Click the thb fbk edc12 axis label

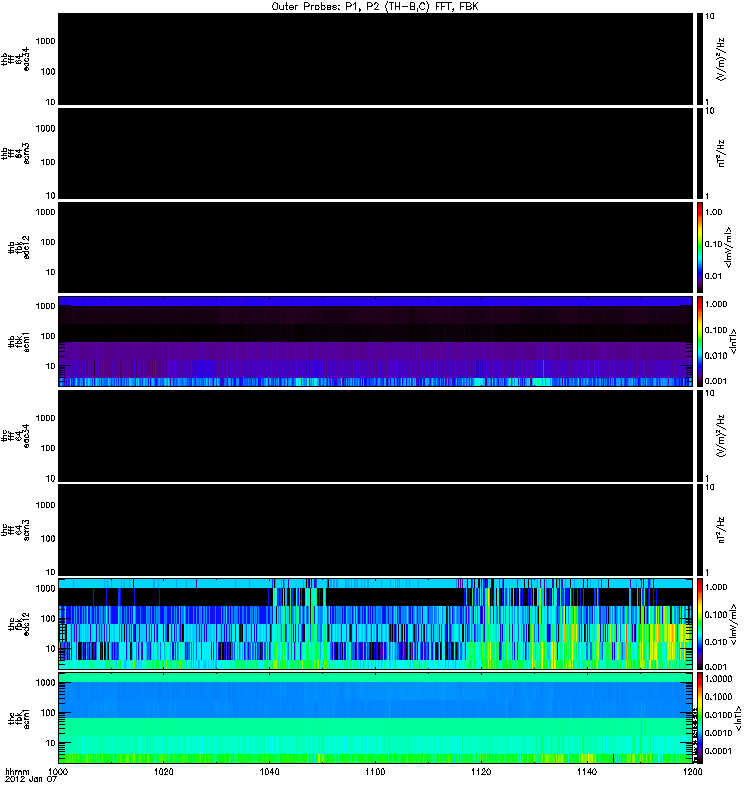(x=17, y=247)
